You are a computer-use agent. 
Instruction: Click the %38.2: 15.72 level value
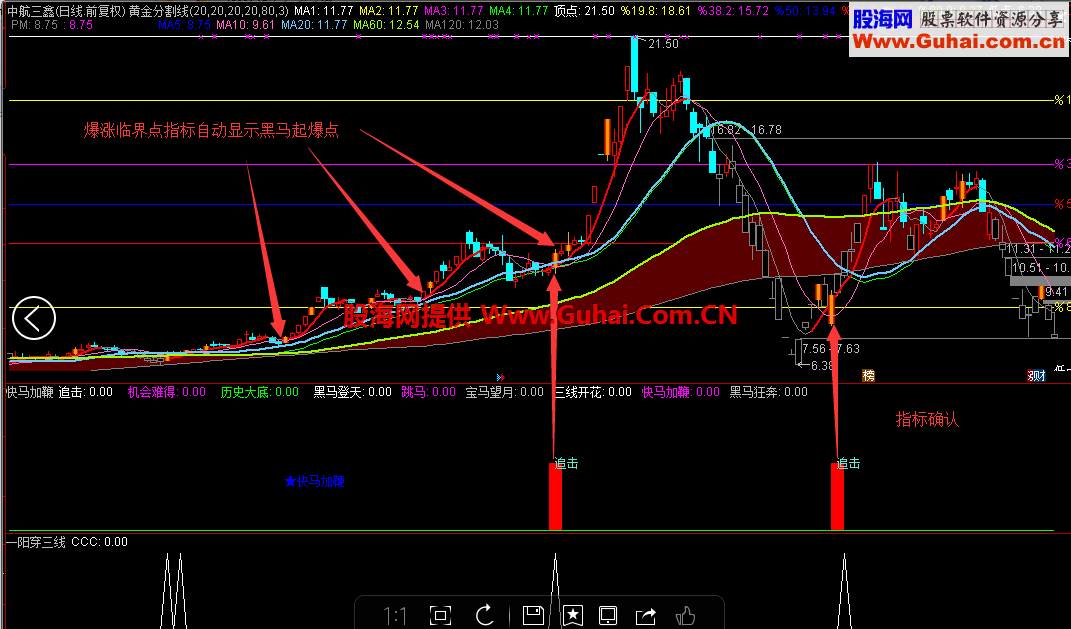click(732, 11)
